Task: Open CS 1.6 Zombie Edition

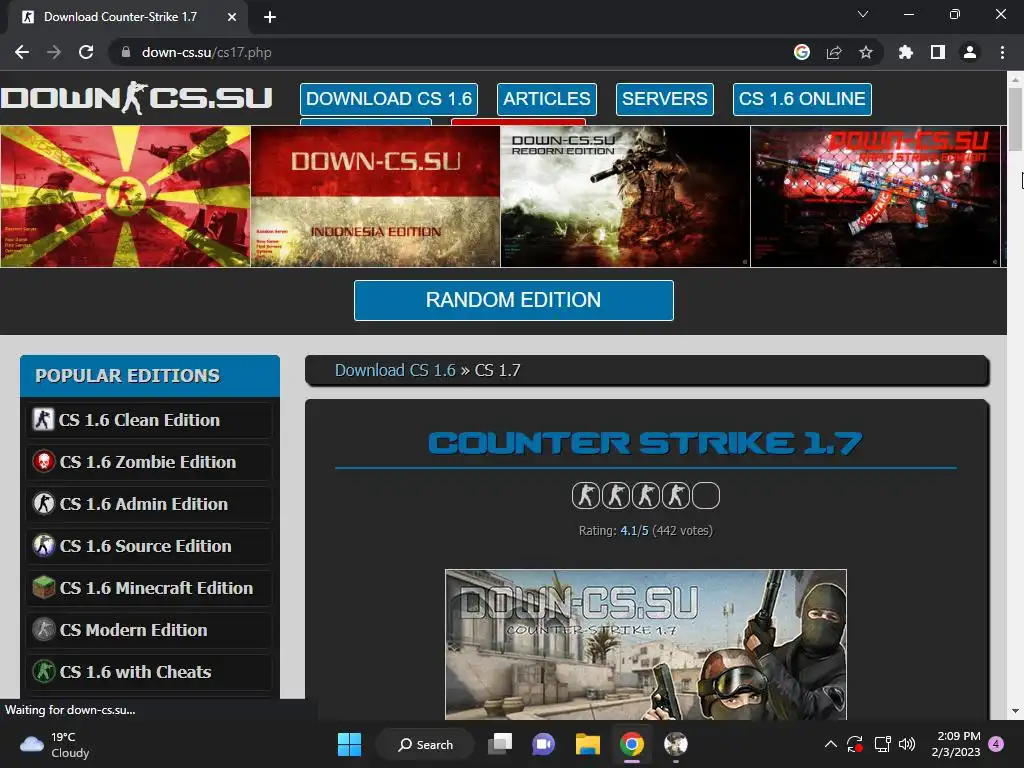Action: pos(149,462)
